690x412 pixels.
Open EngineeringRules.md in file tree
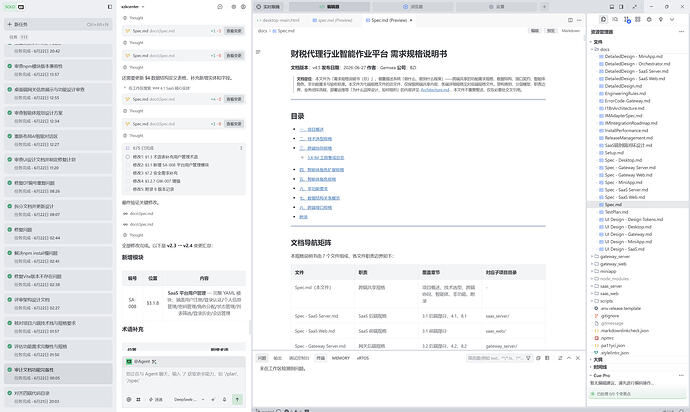(x=625, y=93)
